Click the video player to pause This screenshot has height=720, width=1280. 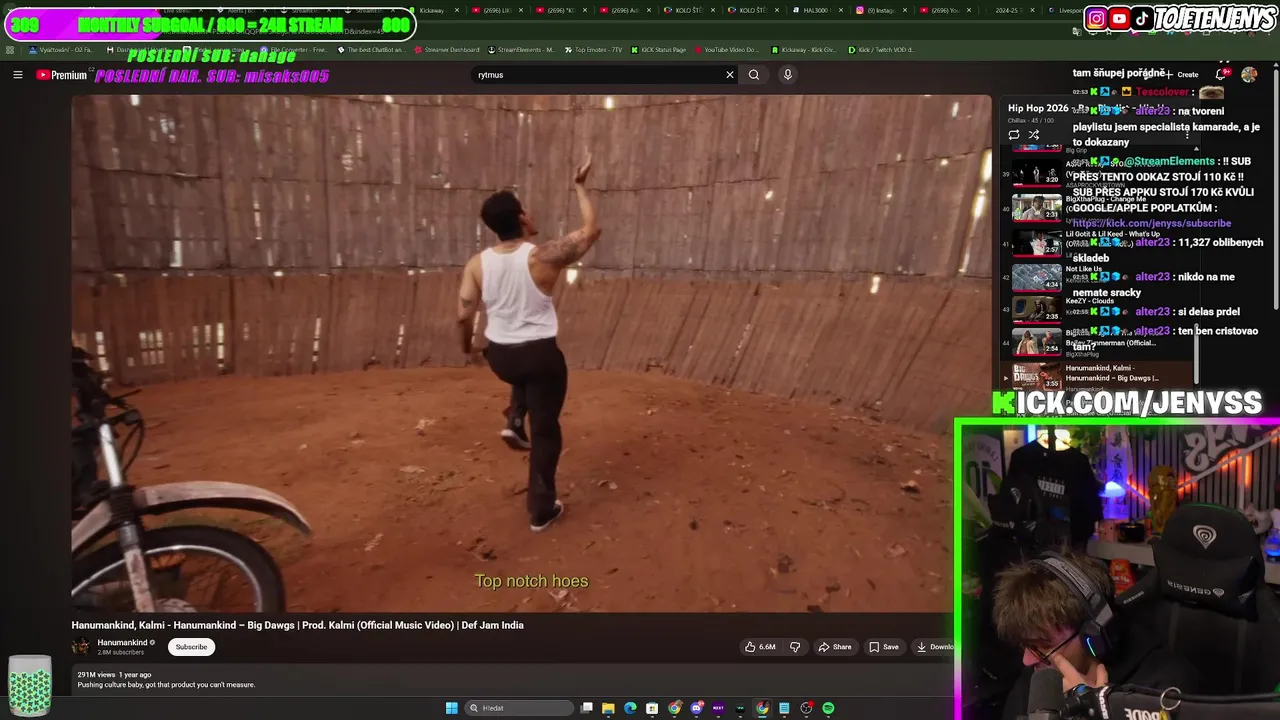click(x=530, y=353)
